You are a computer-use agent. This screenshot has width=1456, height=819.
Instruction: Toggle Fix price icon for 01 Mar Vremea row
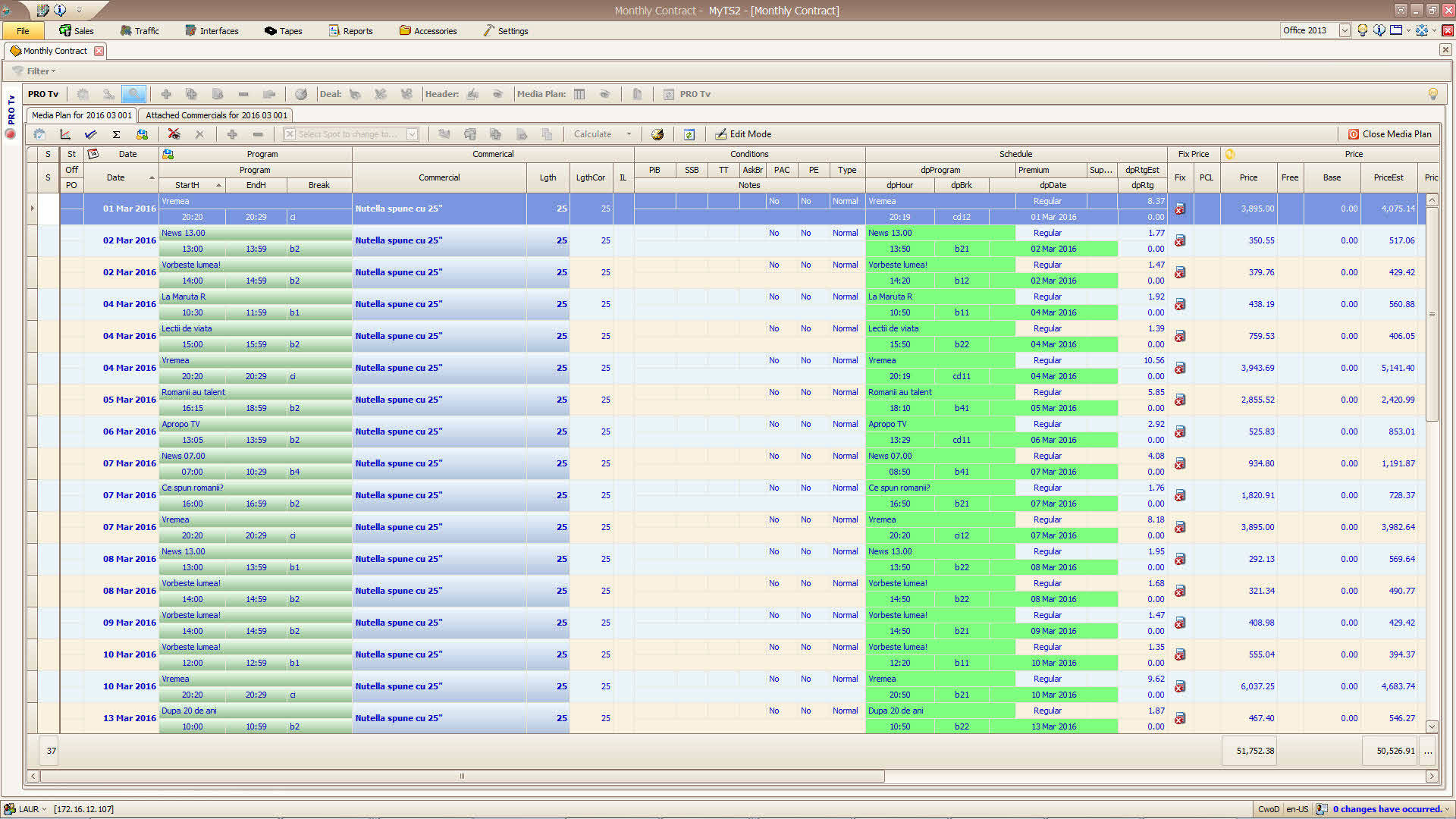pos(1180,209)
